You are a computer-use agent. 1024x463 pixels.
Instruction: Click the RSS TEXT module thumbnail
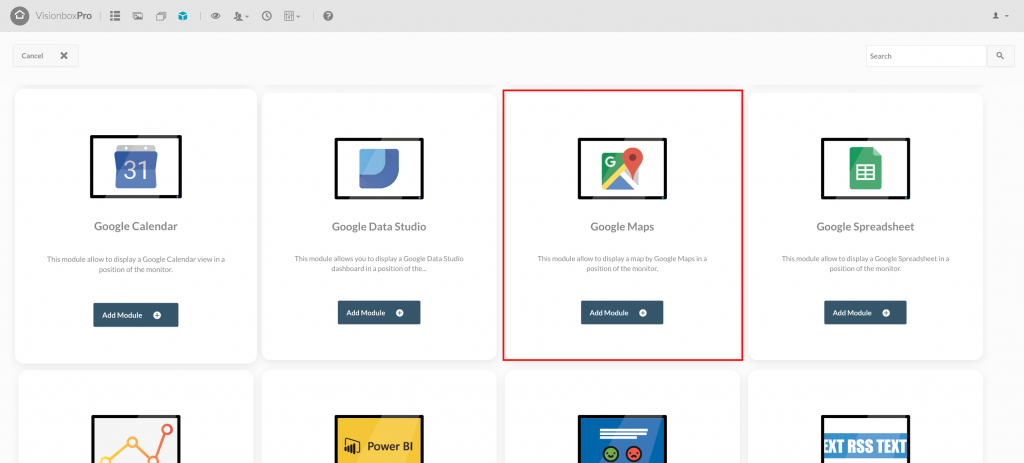tap(865, 439)
